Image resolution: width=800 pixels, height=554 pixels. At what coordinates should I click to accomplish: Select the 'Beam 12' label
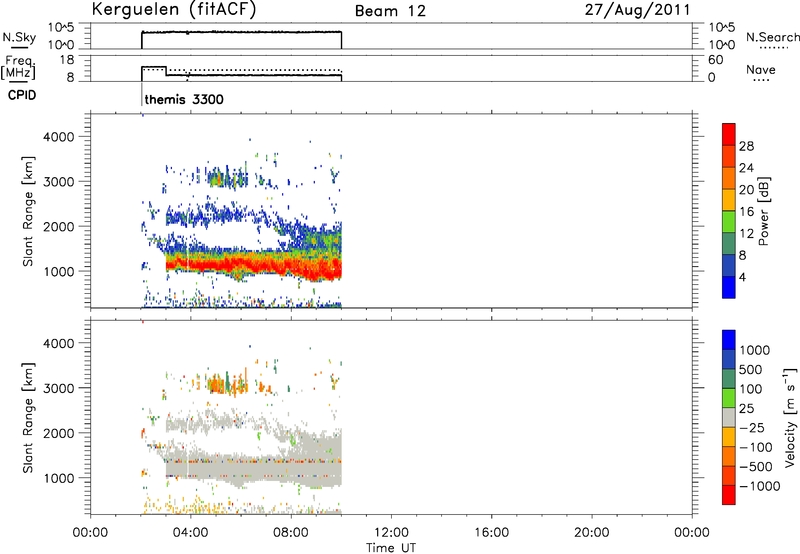click(390, 11)
